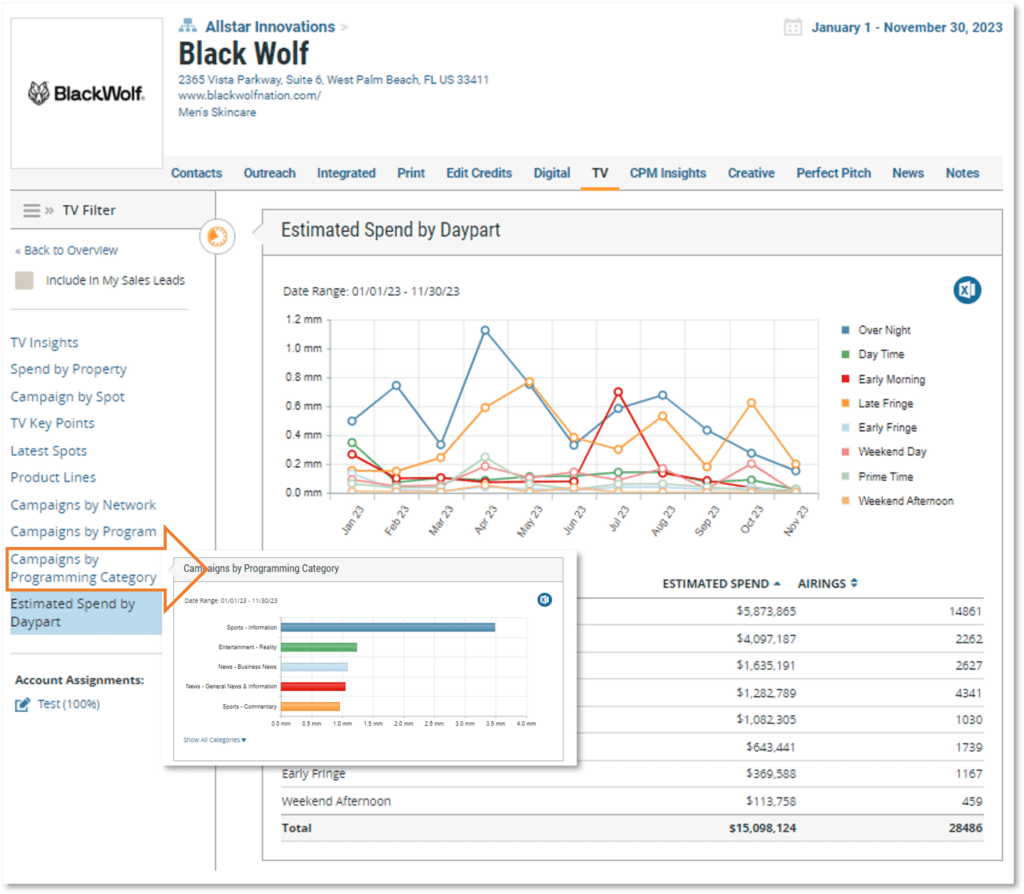
Task: Click the calendar icon next to date range
Action: (793, 28)
